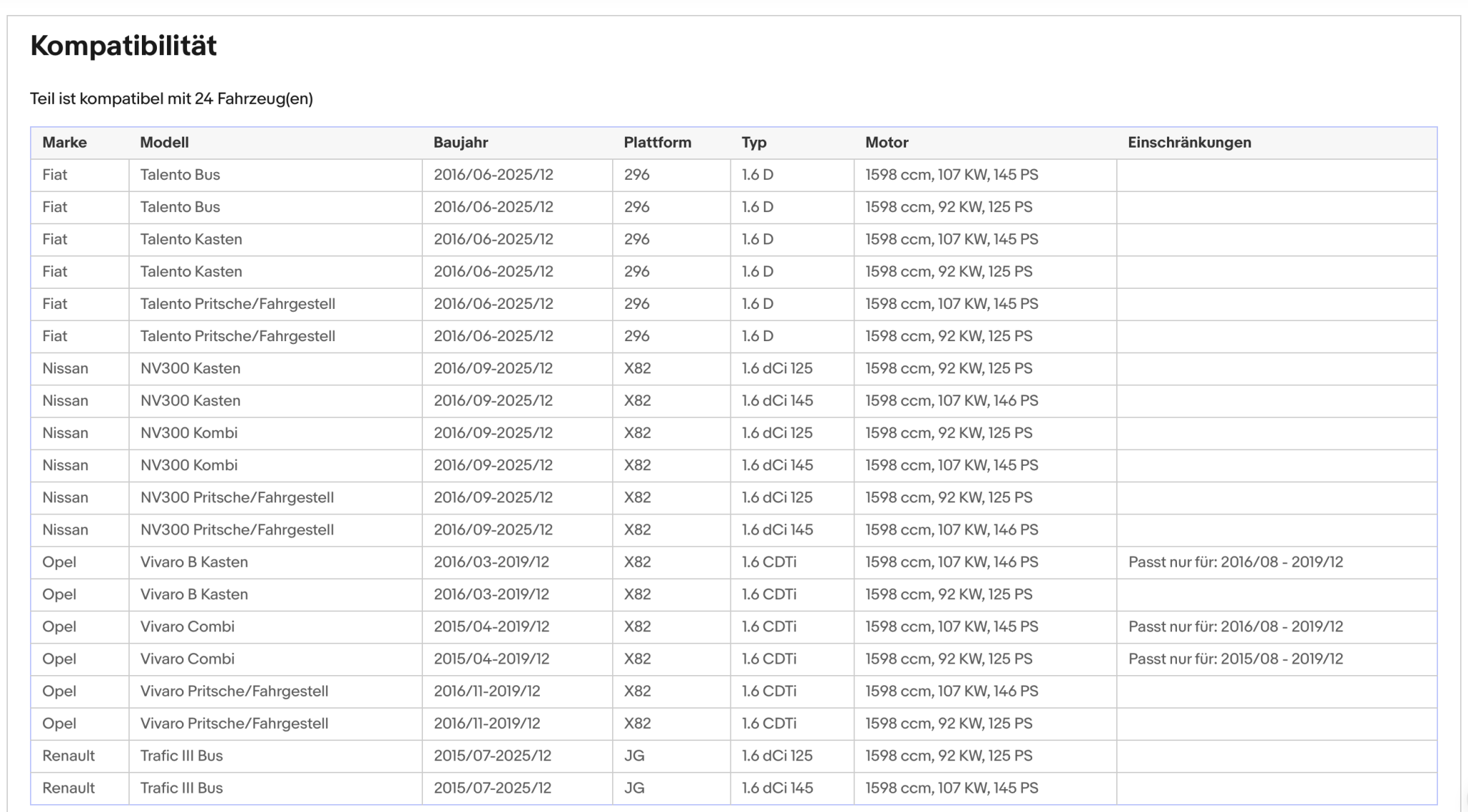Click restriction text 'Passt nur für: 2015/08 - 2019/12'
1468x812 pixels.
point(1236,659)
